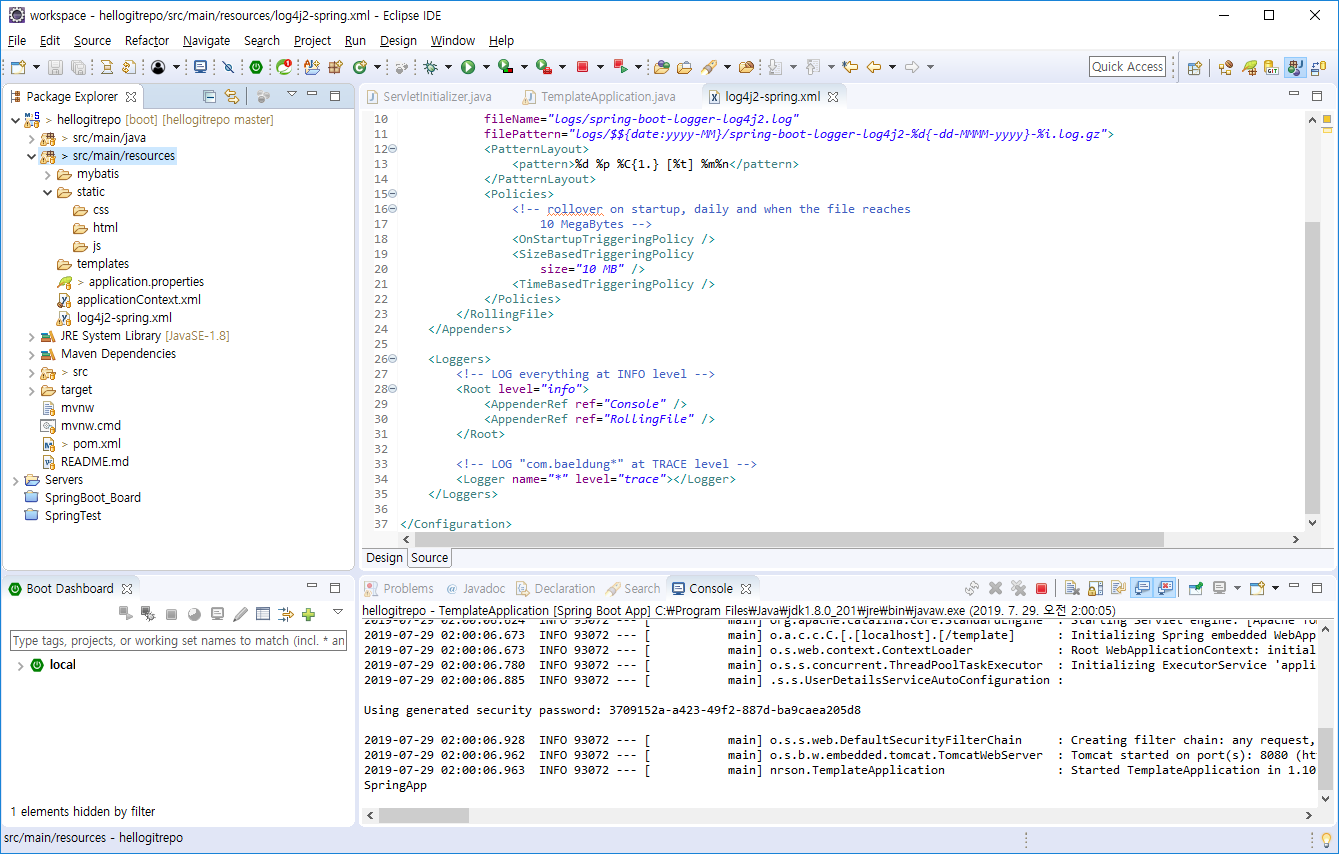The width and height of the screenshot is (1339, 854).
Task: Select the SpringBoot_Board project
Action: [x=82, y=498]
